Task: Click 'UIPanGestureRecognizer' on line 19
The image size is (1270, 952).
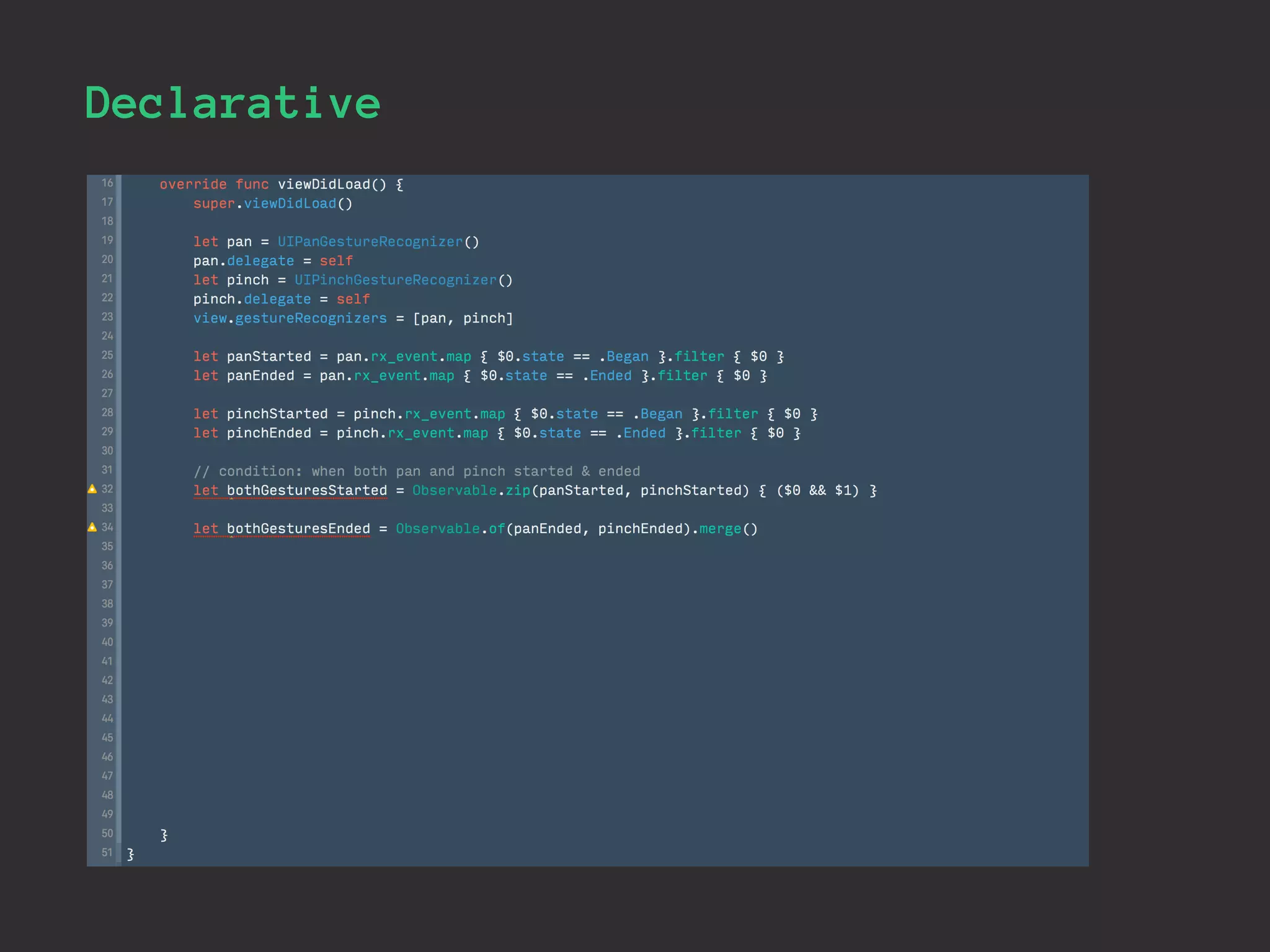Action: tap(370, 242)
